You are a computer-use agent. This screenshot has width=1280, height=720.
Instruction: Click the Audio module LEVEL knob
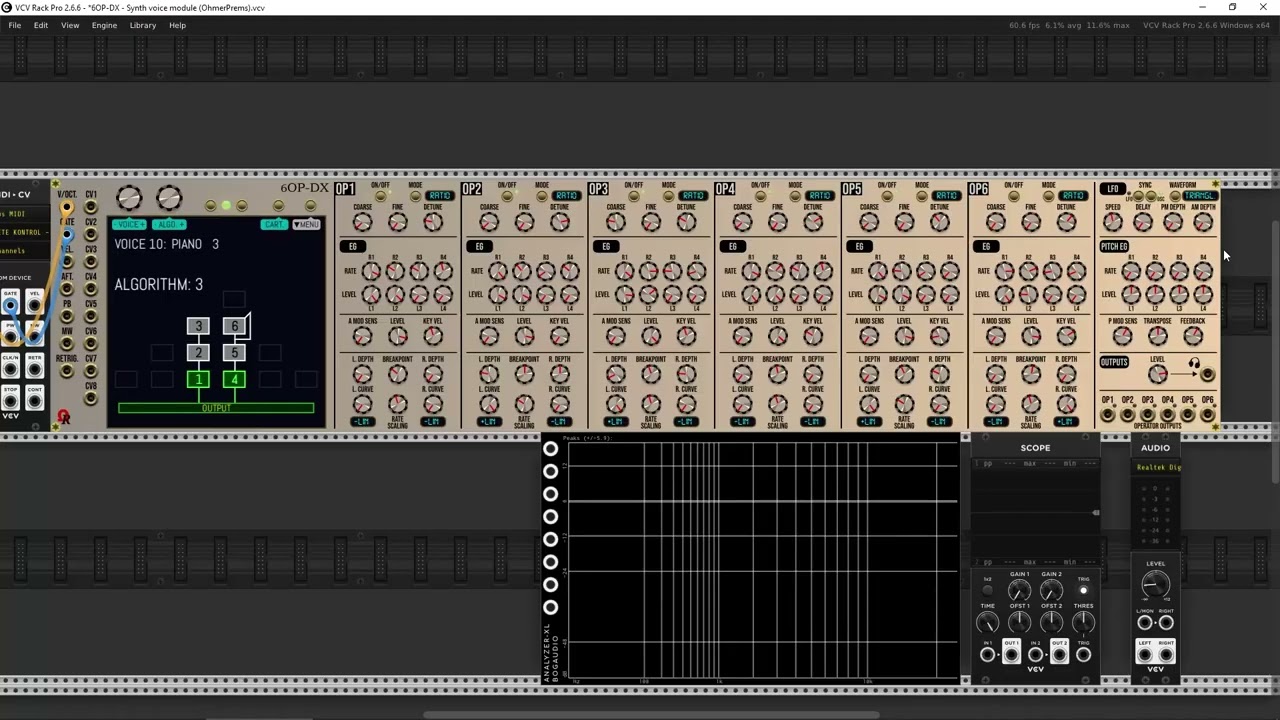coord(1155,585)
